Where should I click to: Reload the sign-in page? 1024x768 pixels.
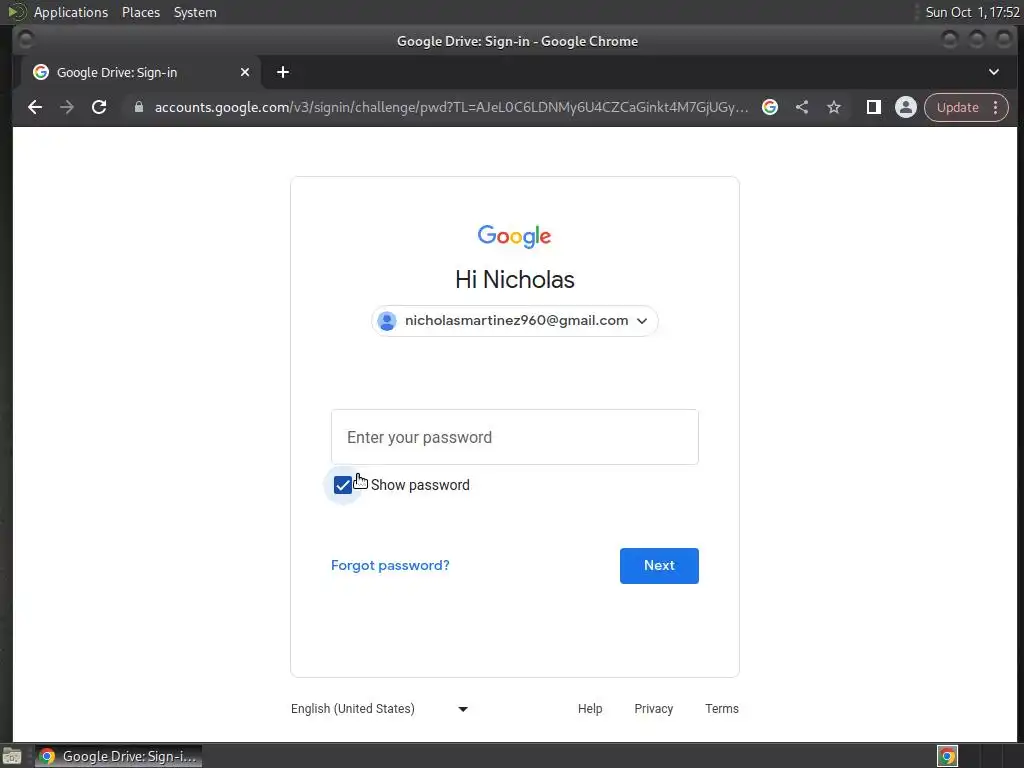99,107
